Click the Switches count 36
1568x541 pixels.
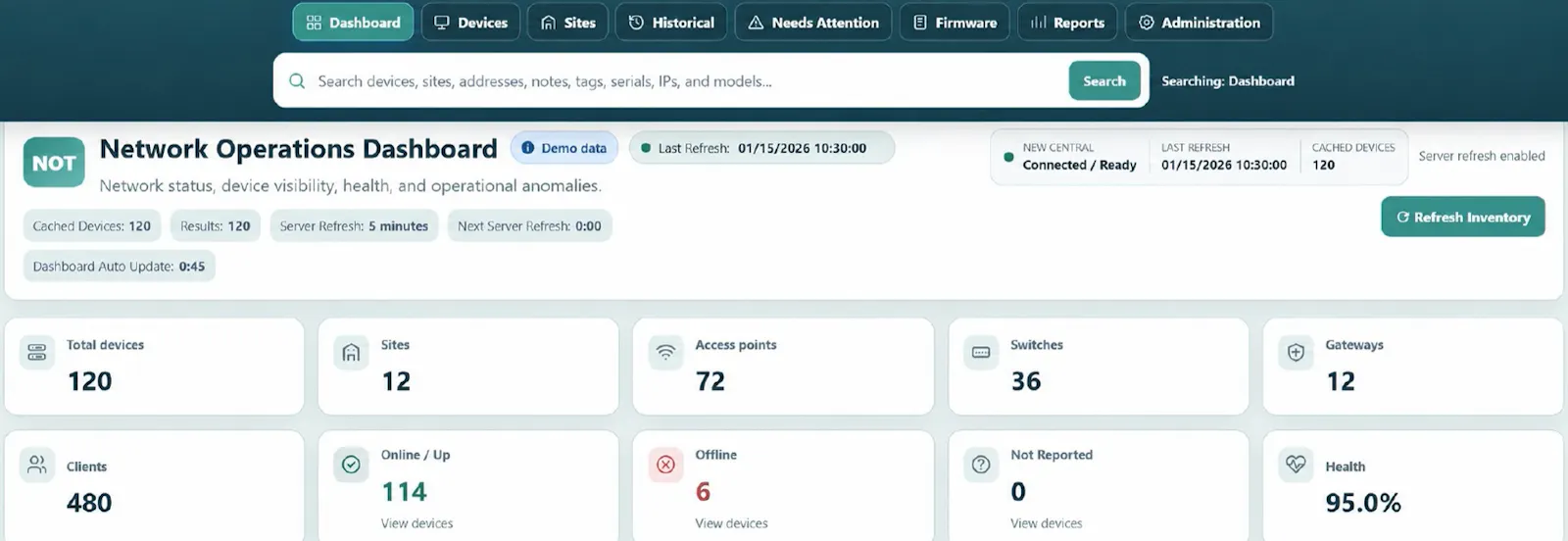coord(1026,381)
